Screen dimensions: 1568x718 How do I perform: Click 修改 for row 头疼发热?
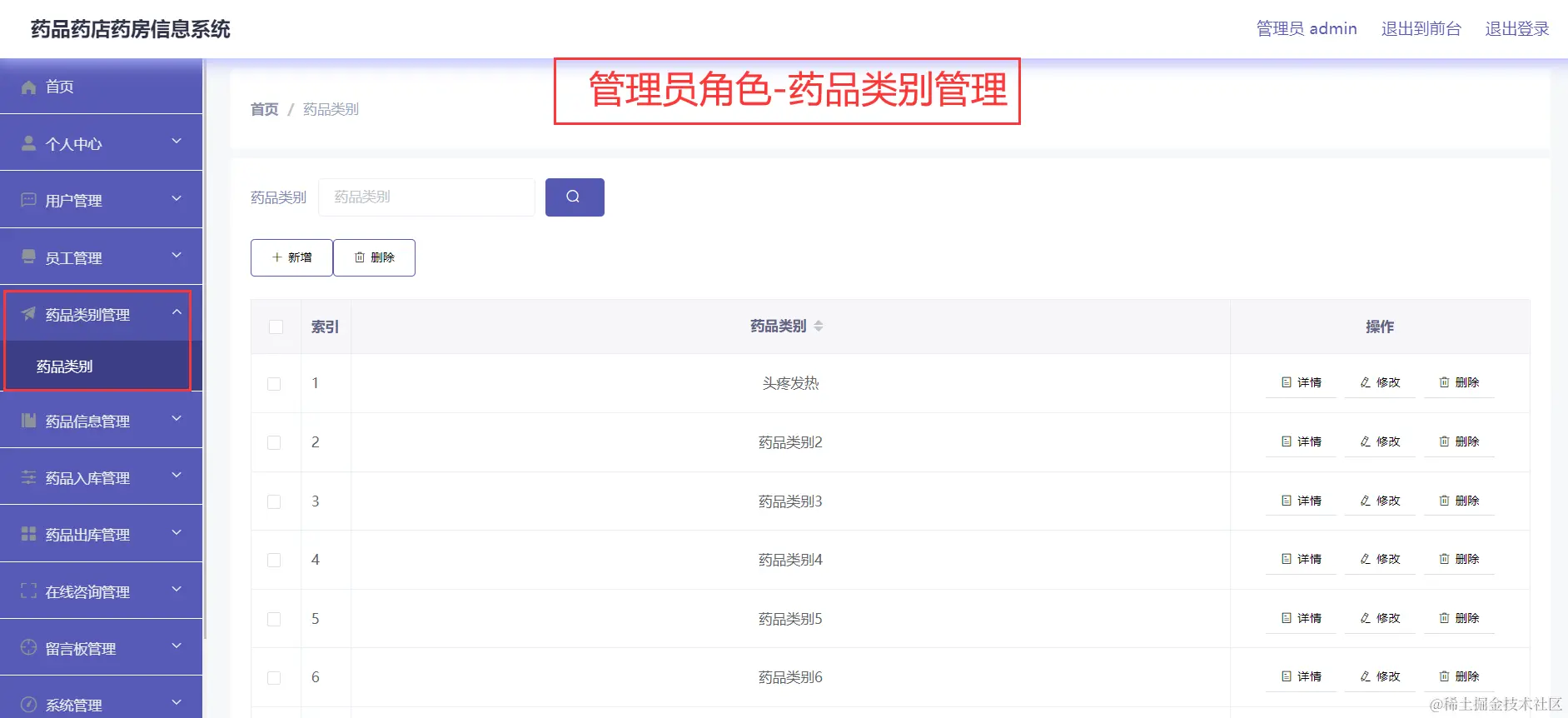(1380, 382)
